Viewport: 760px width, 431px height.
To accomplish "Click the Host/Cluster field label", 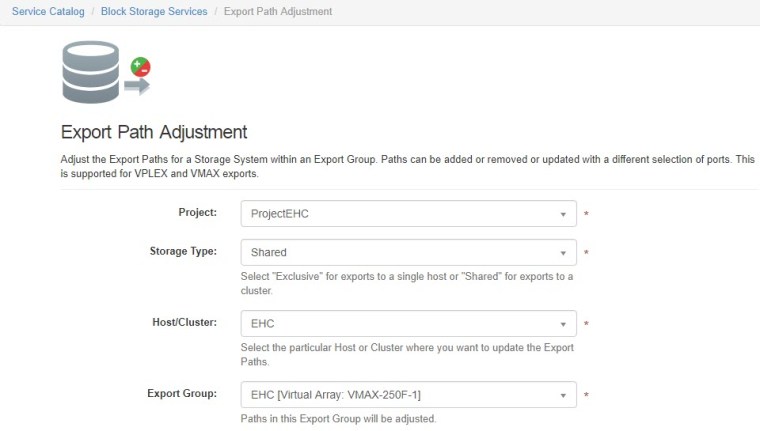I will click(182, 323).
